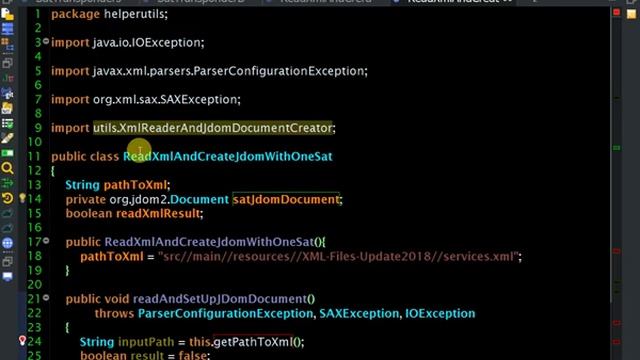This screenshot has width=640, height=360.
Task: Open the Search magnifier view icon
Action: click(x=7, y=168)
